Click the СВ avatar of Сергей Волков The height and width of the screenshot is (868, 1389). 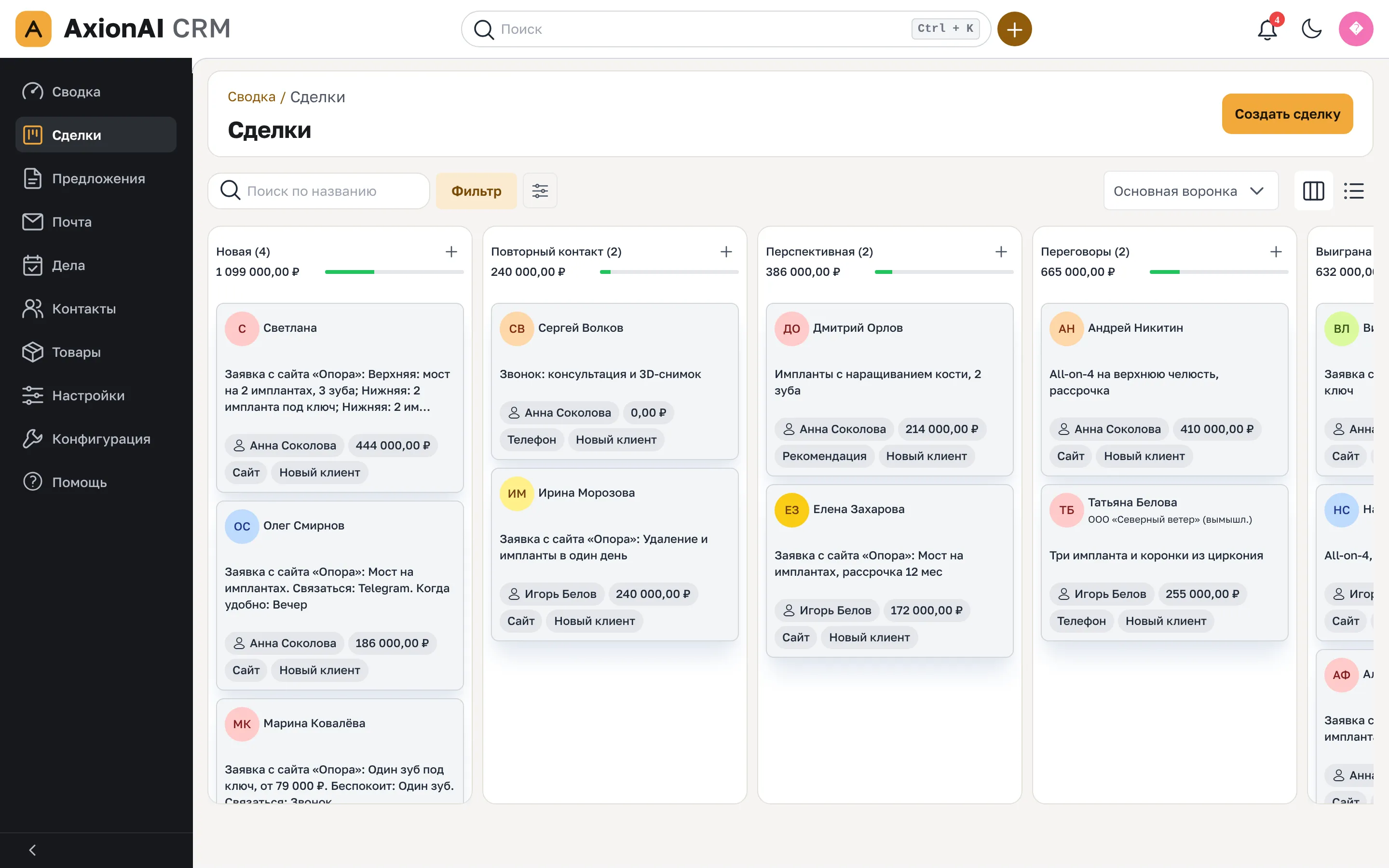(517, 328)
